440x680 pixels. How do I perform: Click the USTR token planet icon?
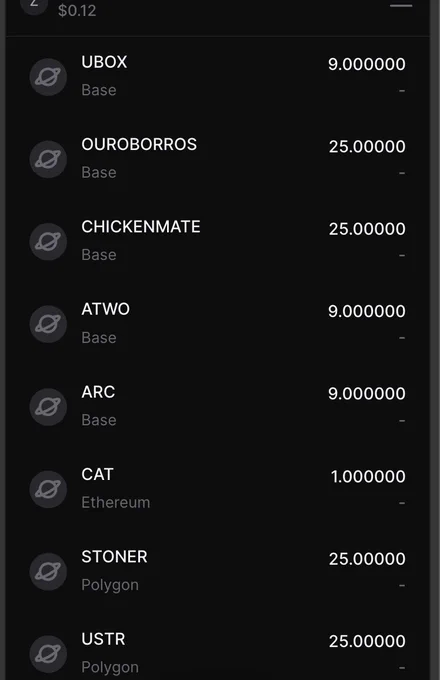(48, 654)
